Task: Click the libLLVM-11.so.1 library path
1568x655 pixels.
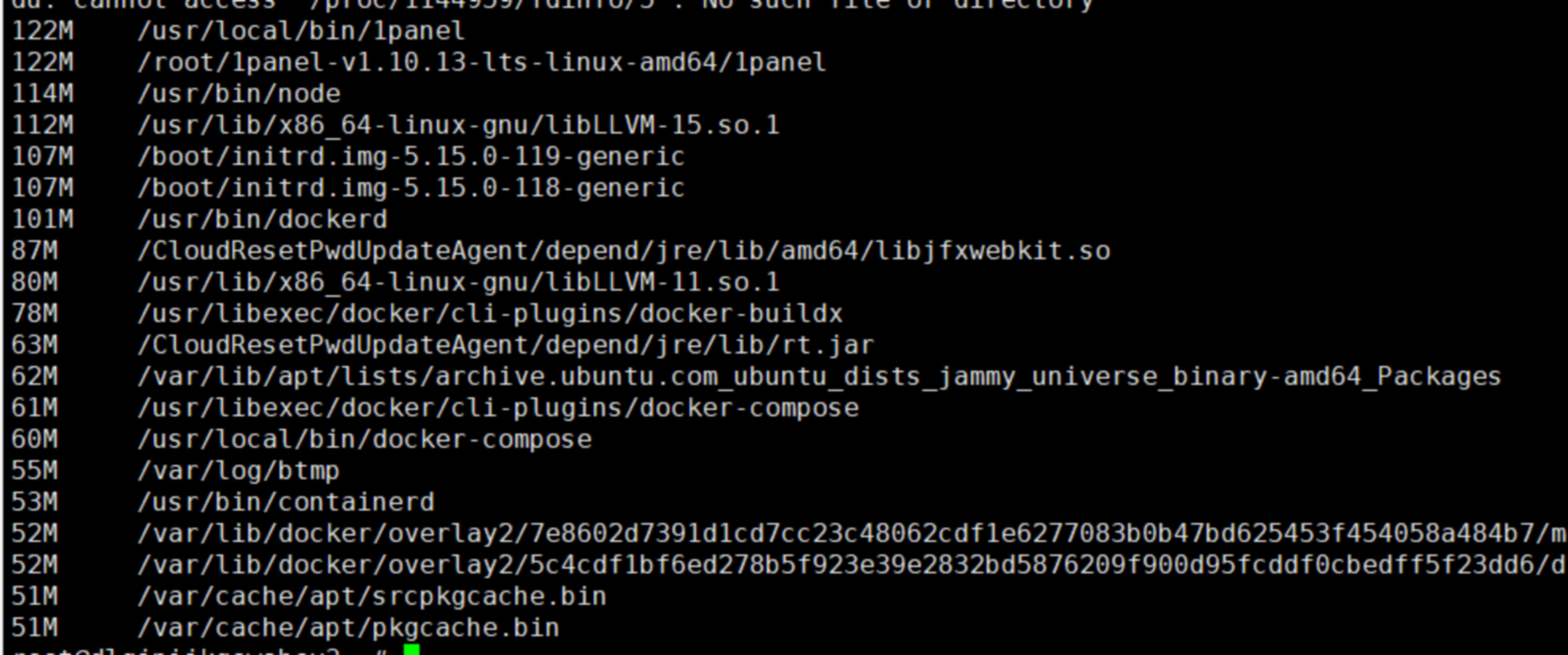Action: (458, 282)
